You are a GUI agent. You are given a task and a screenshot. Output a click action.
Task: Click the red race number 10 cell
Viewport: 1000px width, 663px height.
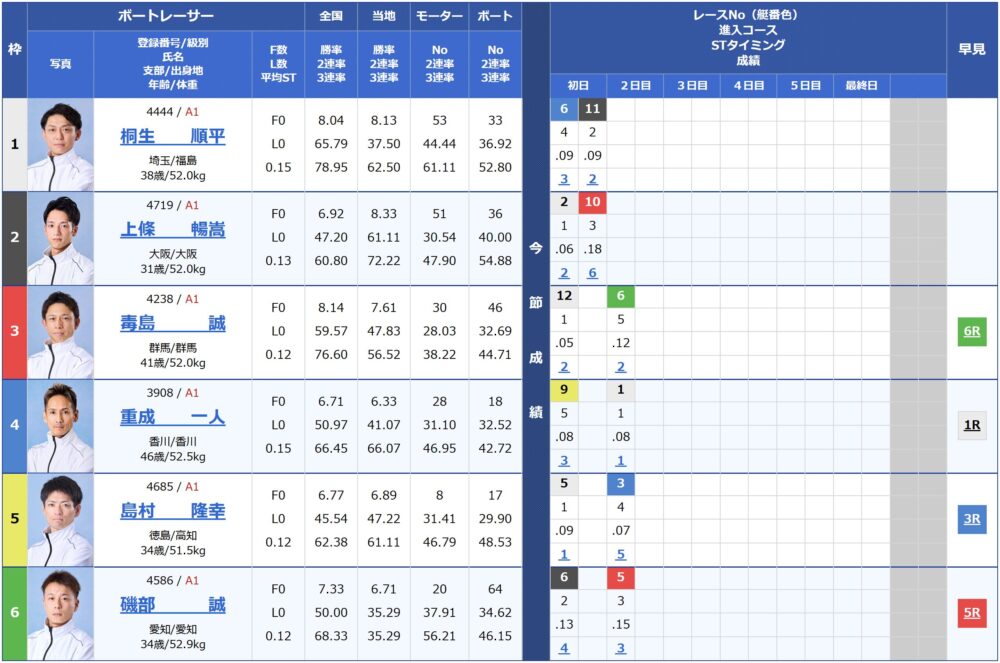[x=592, y=202]
